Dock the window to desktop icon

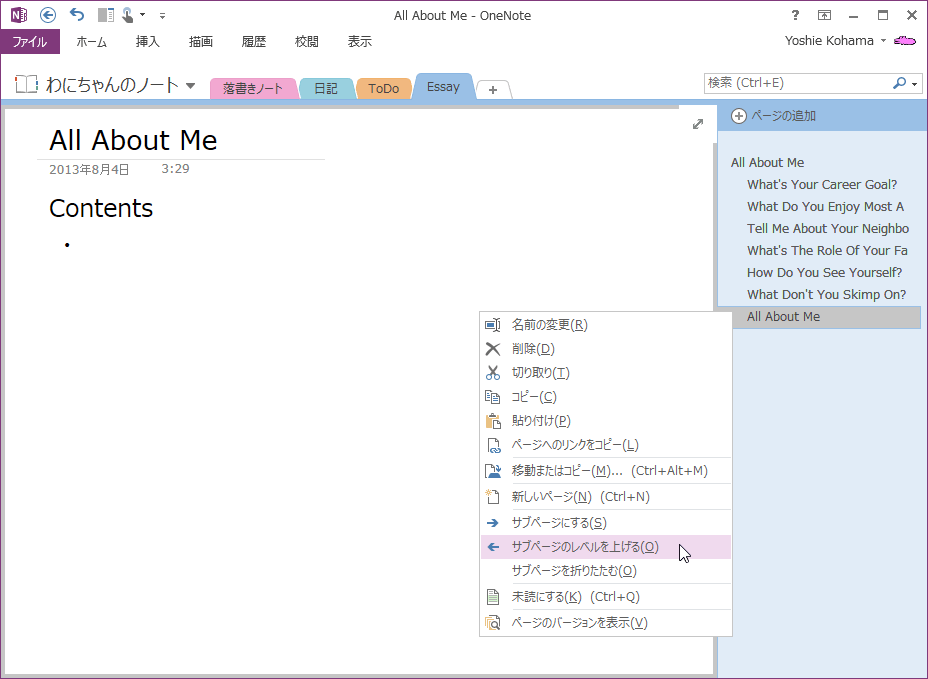point(105,15)
